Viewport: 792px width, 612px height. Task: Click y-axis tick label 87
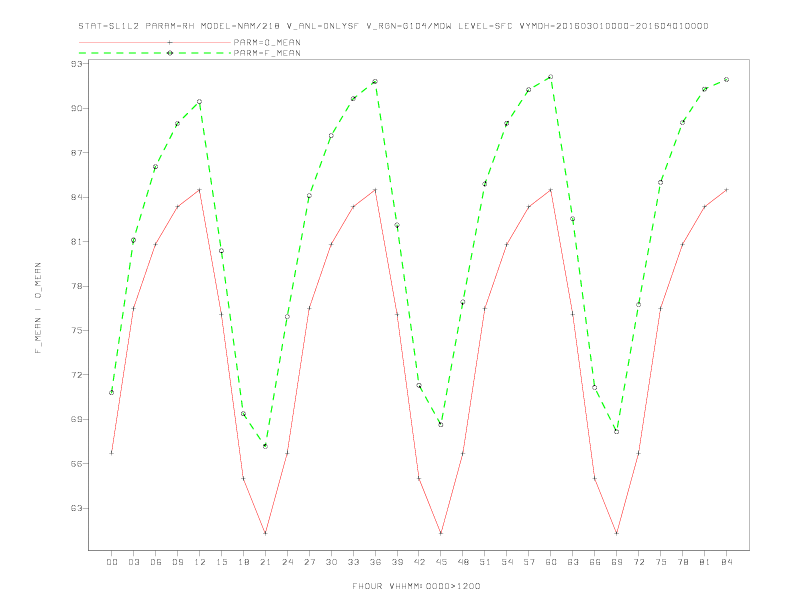[77, 152]
